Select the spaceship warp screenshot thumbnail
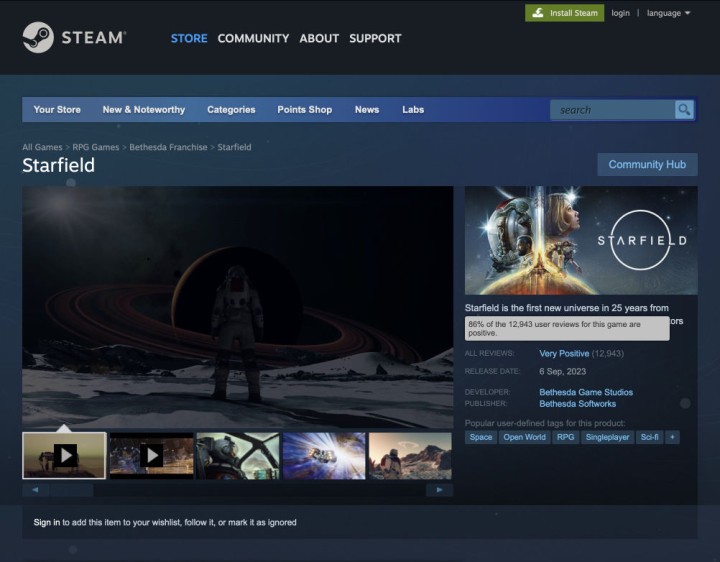Viewport: 720px width, 562px height. [x=324, y=455]
